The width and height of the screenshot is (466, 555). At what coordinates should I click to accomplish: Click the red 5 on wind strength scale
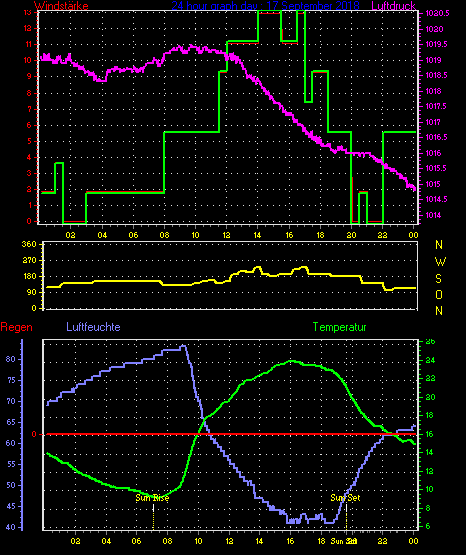(x=29, y=141)
